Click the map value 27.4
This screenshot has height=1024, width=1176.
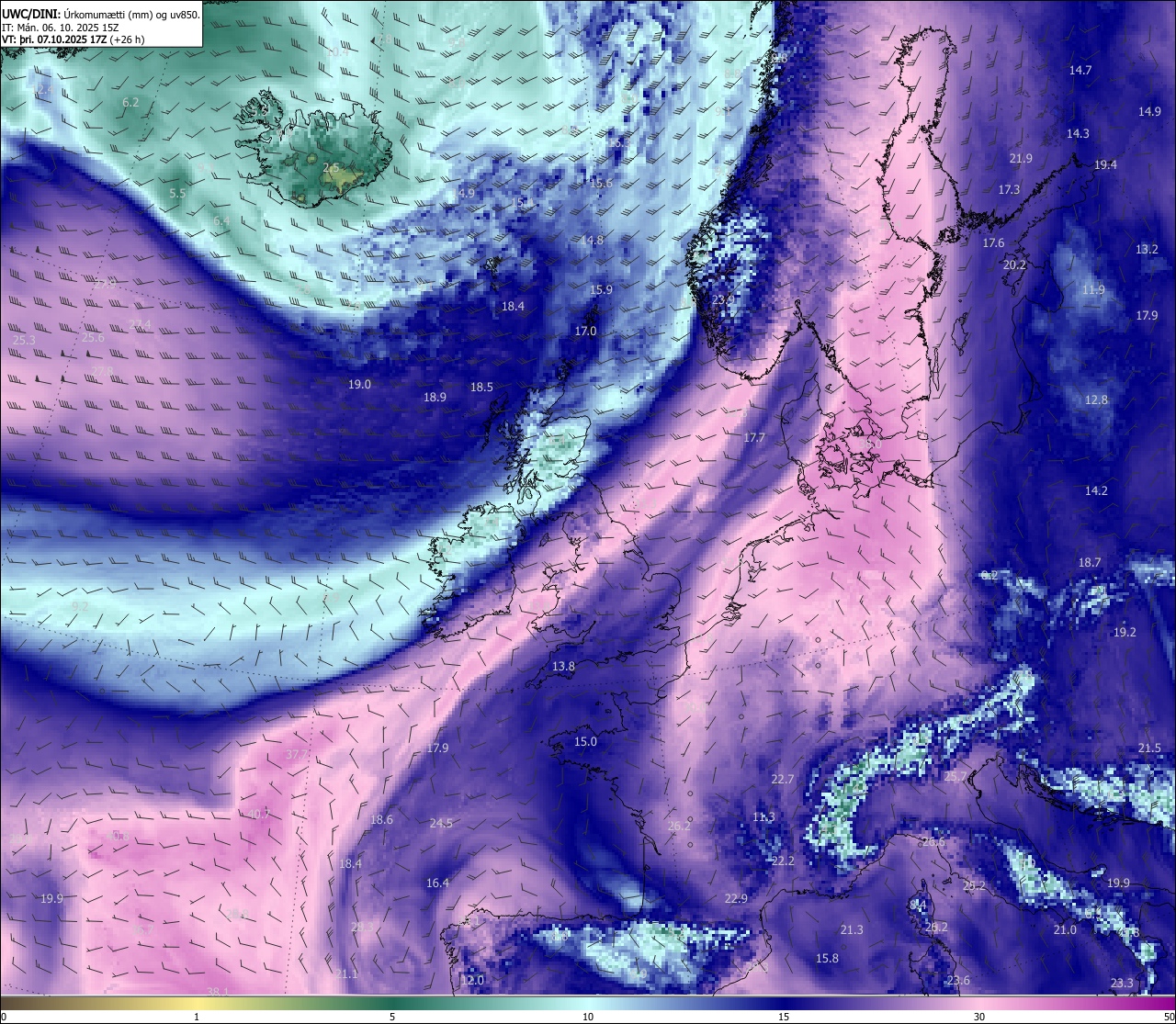pos(140,324)
